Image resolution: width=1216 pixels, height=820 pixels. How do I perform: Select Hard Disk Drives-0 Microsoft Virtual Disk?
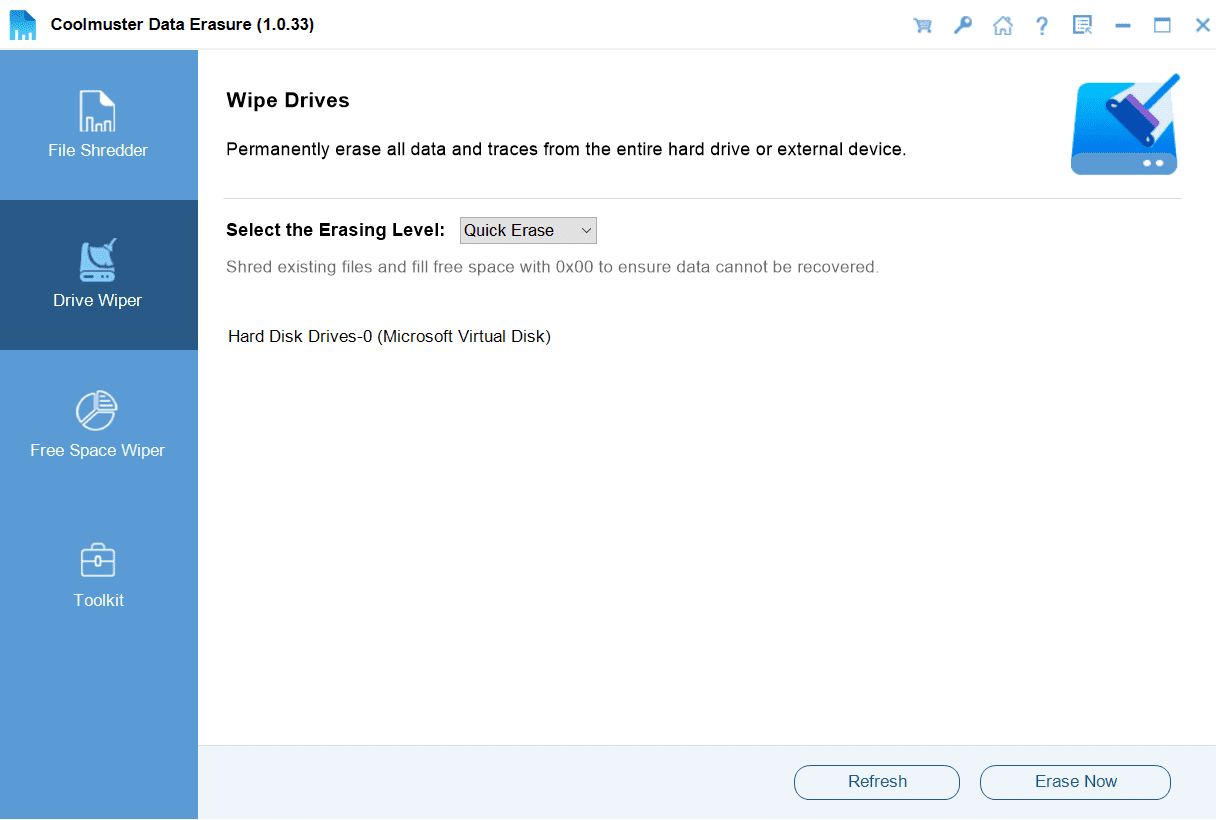point(389,336)
